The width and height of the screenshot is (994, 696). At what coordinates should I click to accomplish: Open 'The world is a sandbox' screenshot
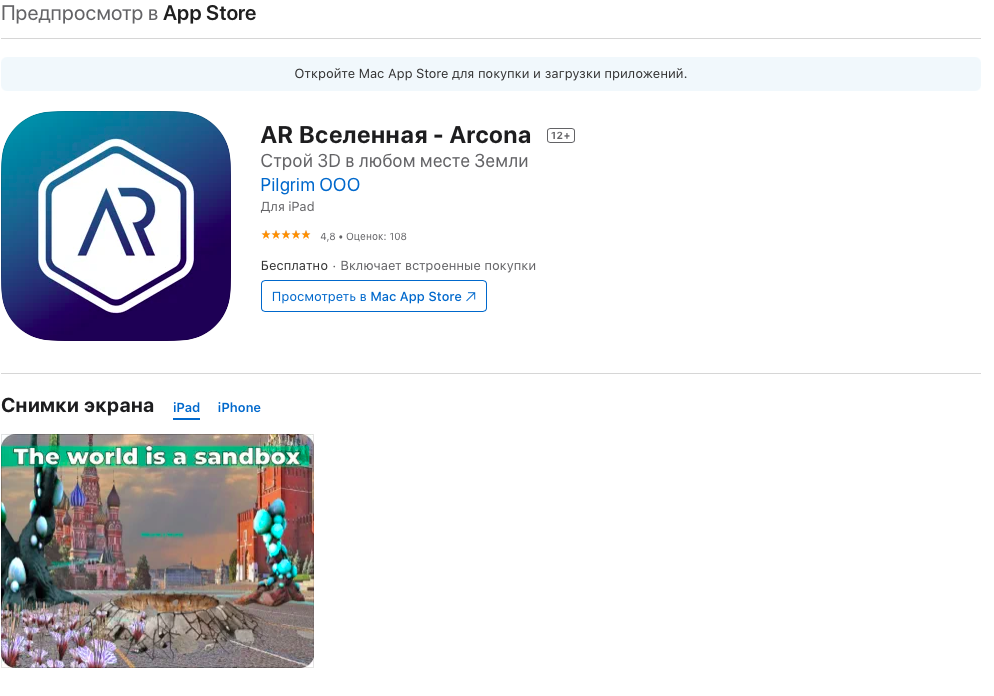157,551
